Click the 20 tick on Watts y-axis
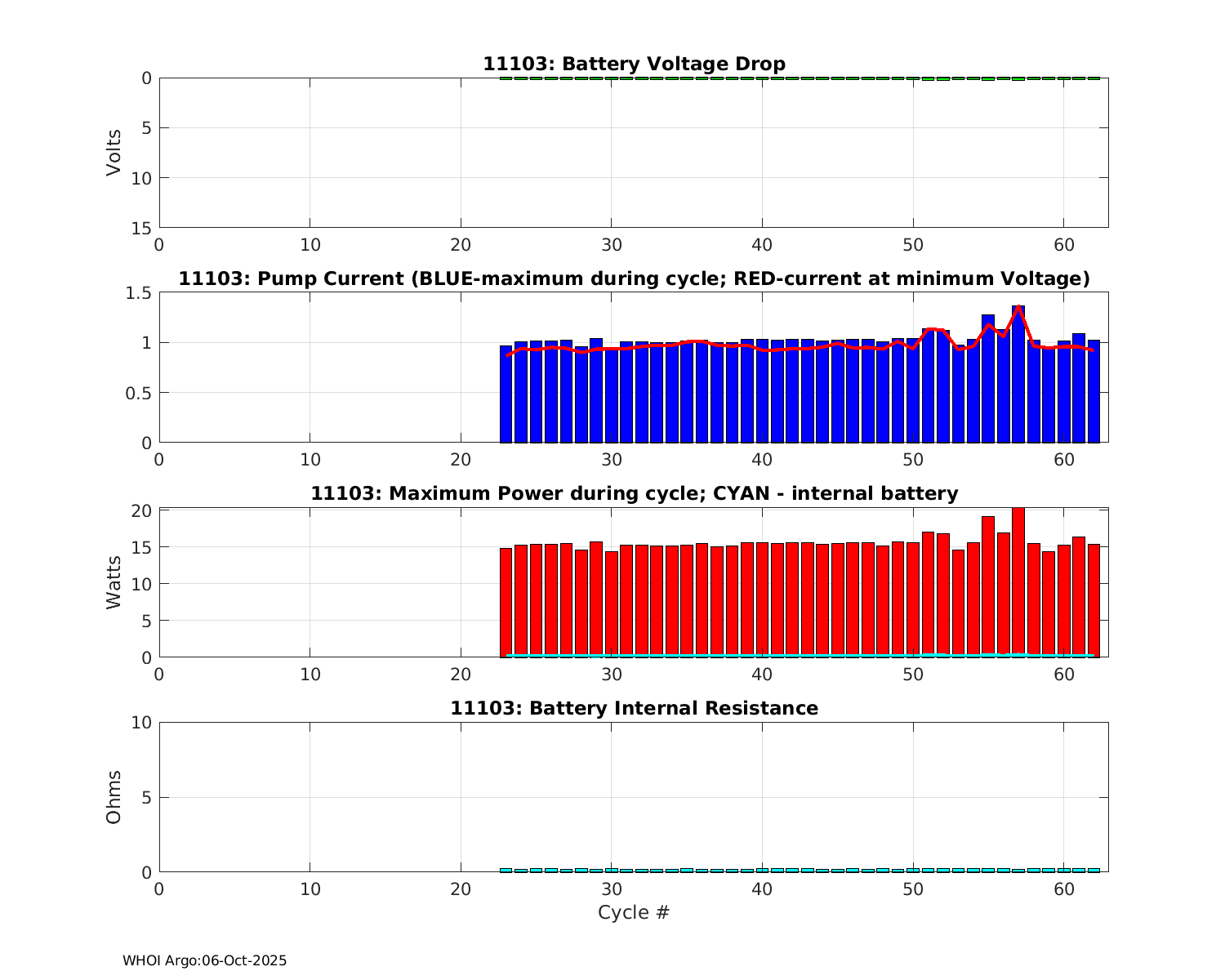Image resolution: width=1225 pixels, height=980 pixels. (x=142, y=510)
